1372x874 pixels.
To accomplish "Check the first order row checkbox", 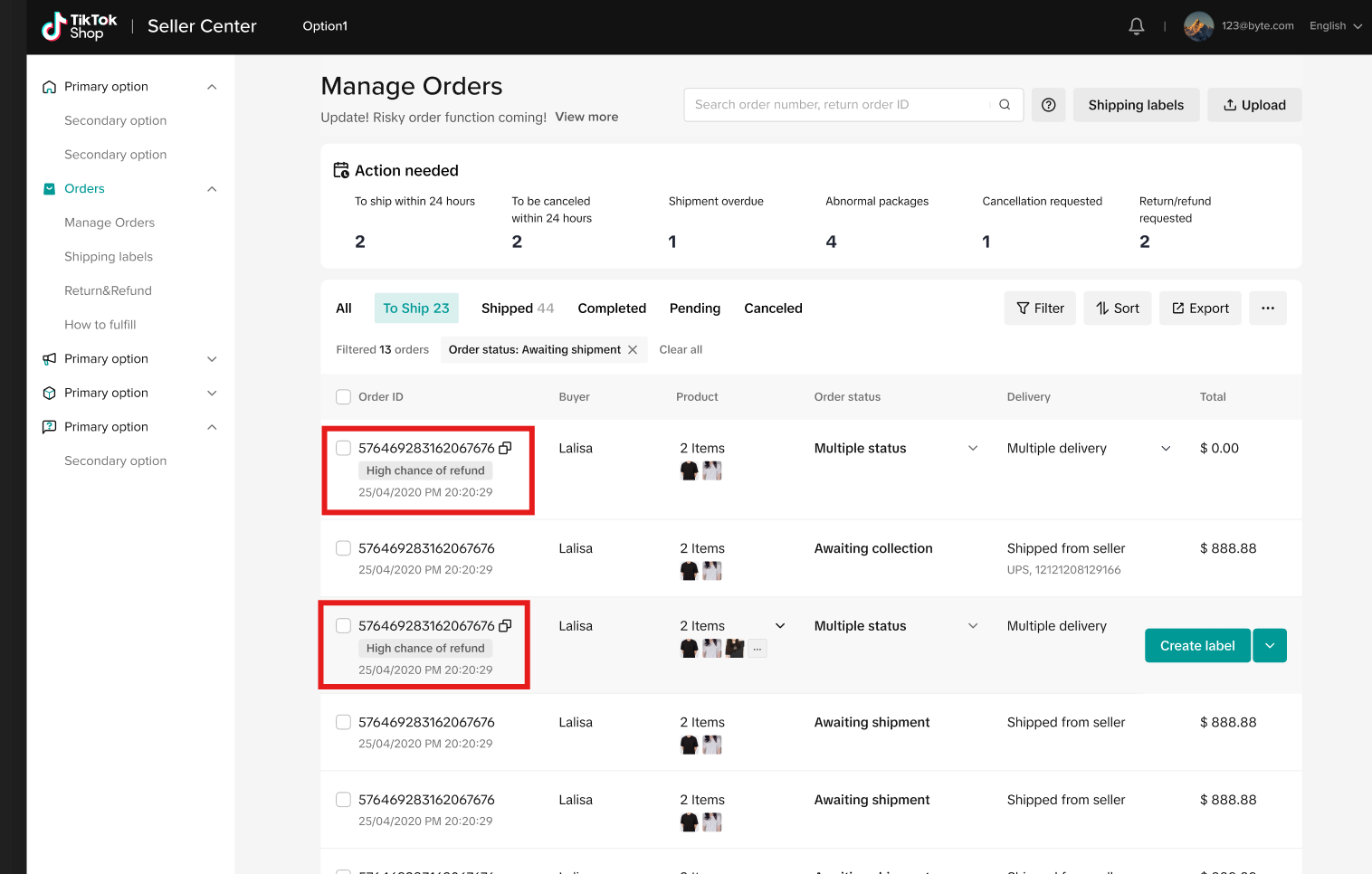I will [343, 448].
